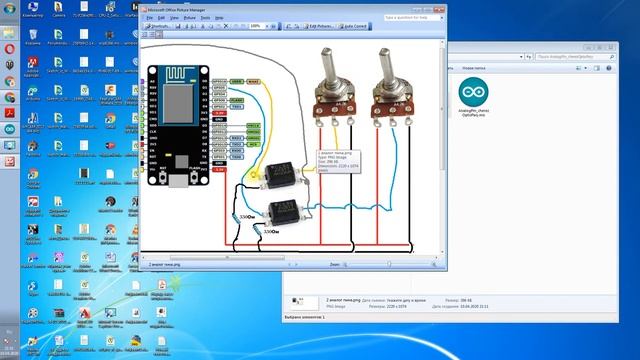The width and height of the screenshot is (640, 360).
Task: Click the Opera icon in the taskbar
Action: [9, 49]
